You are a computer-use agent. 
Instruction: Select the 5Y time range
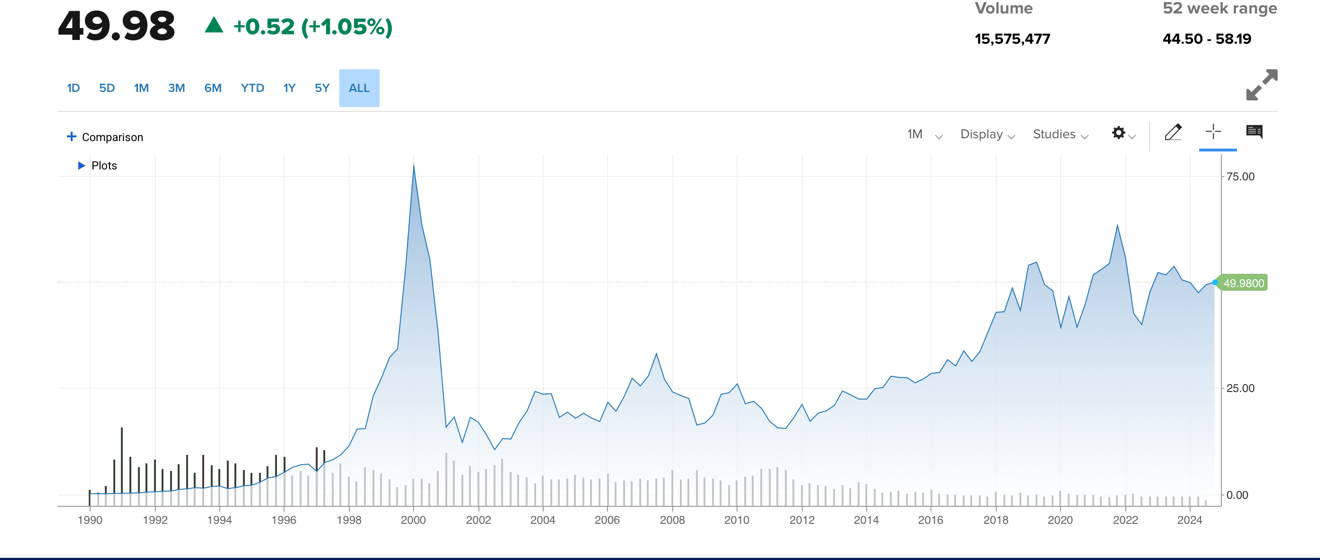pyautogui.click(x=322, y=88)
